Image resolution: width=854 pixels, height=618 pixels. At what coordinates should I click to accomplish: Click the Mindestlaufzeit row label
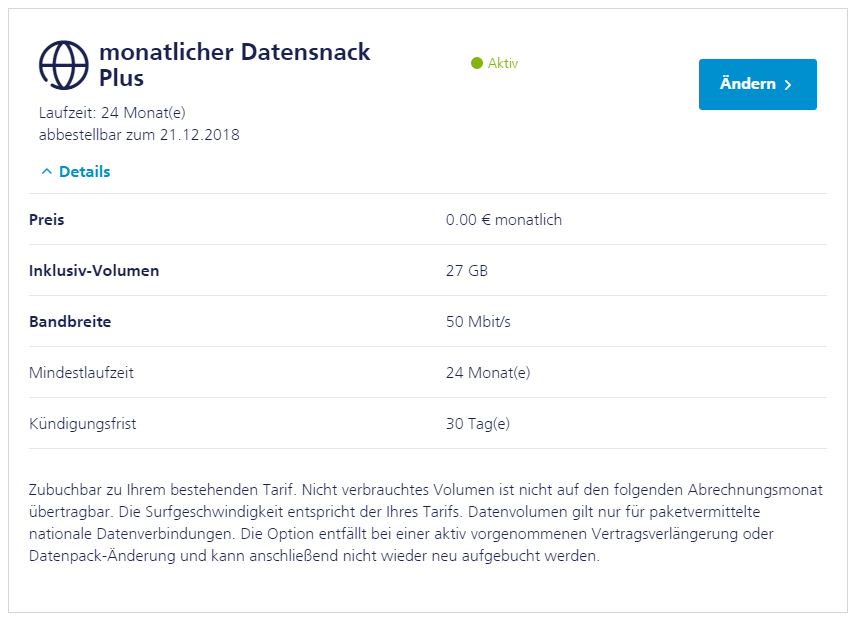click(x=81, y=372)
